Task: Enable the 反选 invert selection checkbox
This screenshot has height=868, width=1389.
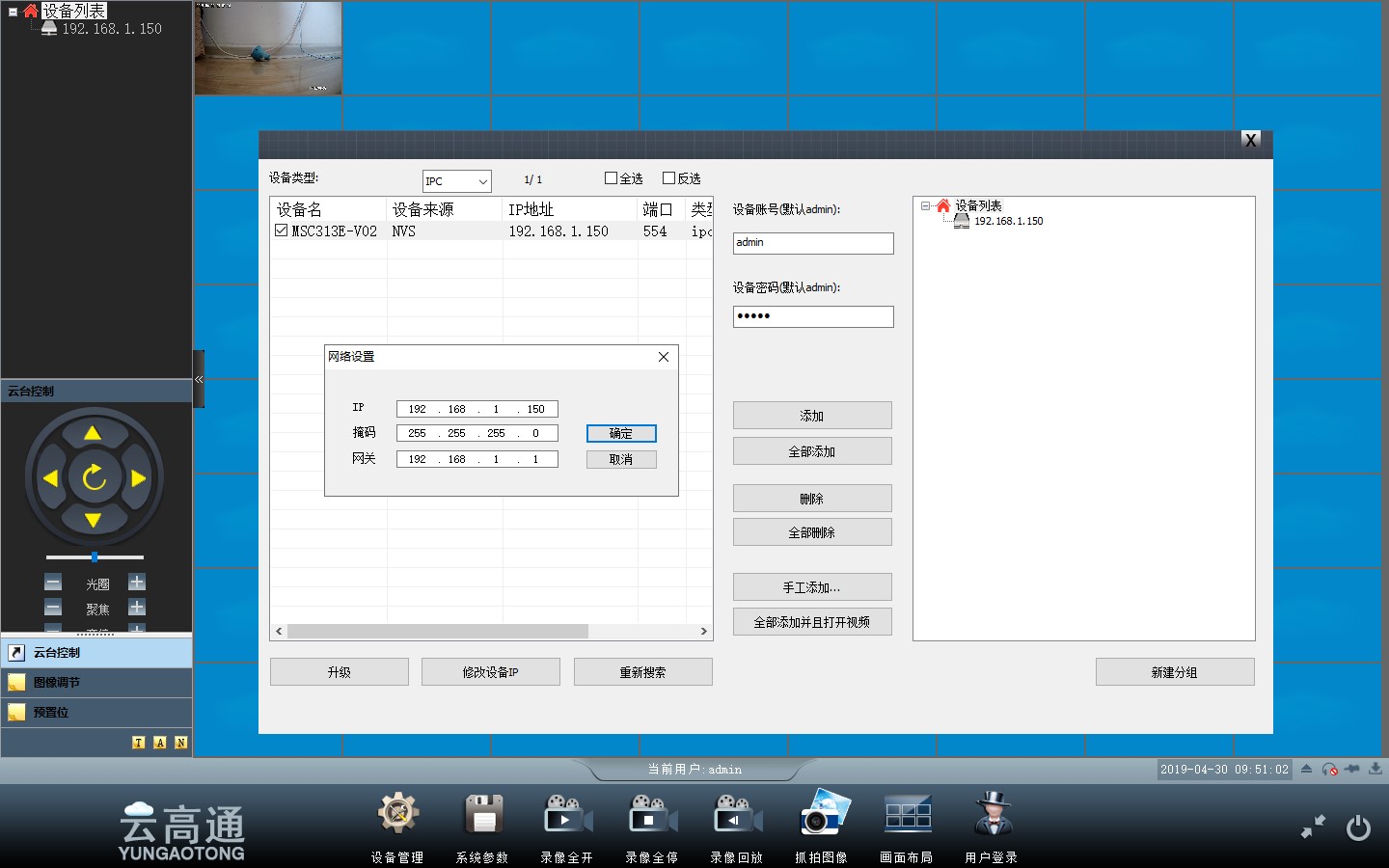Action: (668, 178)
